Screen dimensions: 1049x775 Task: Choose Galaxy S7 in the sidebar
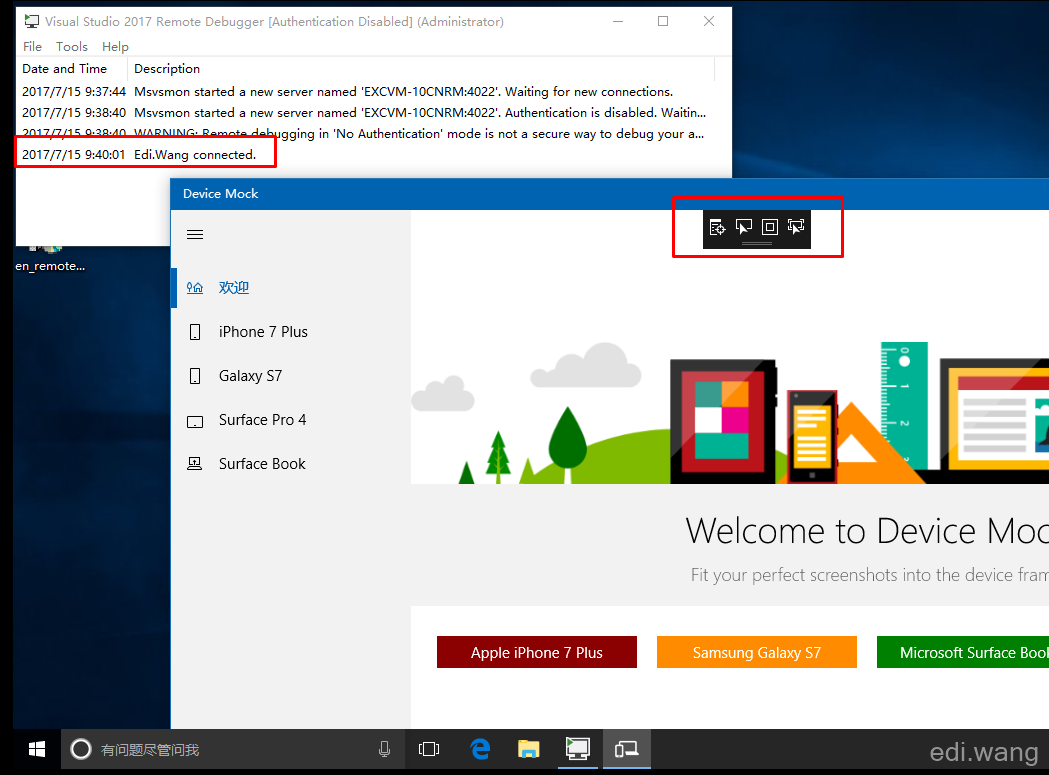(x=290, y=376)
